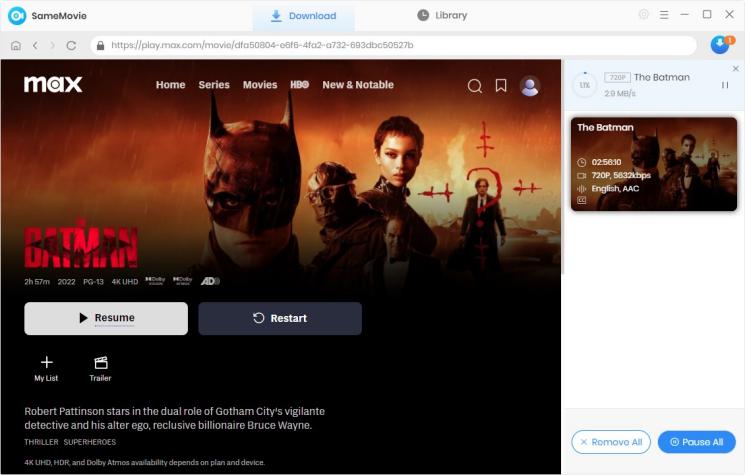Viewport: 745px width, 475px height.
Task: Click the Max logo
Action: pos(53,85)
